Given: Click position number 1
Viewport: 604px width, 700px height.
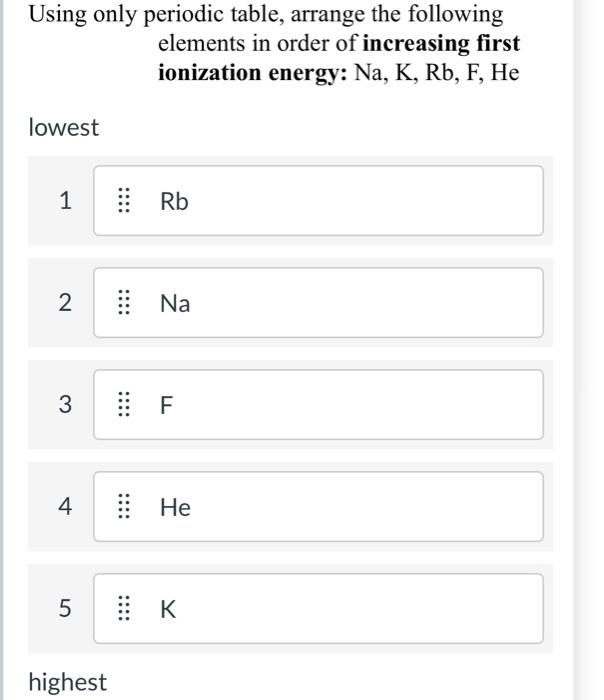Looking at the screenshot, I should pyautogui.click(x=65, y=200).
